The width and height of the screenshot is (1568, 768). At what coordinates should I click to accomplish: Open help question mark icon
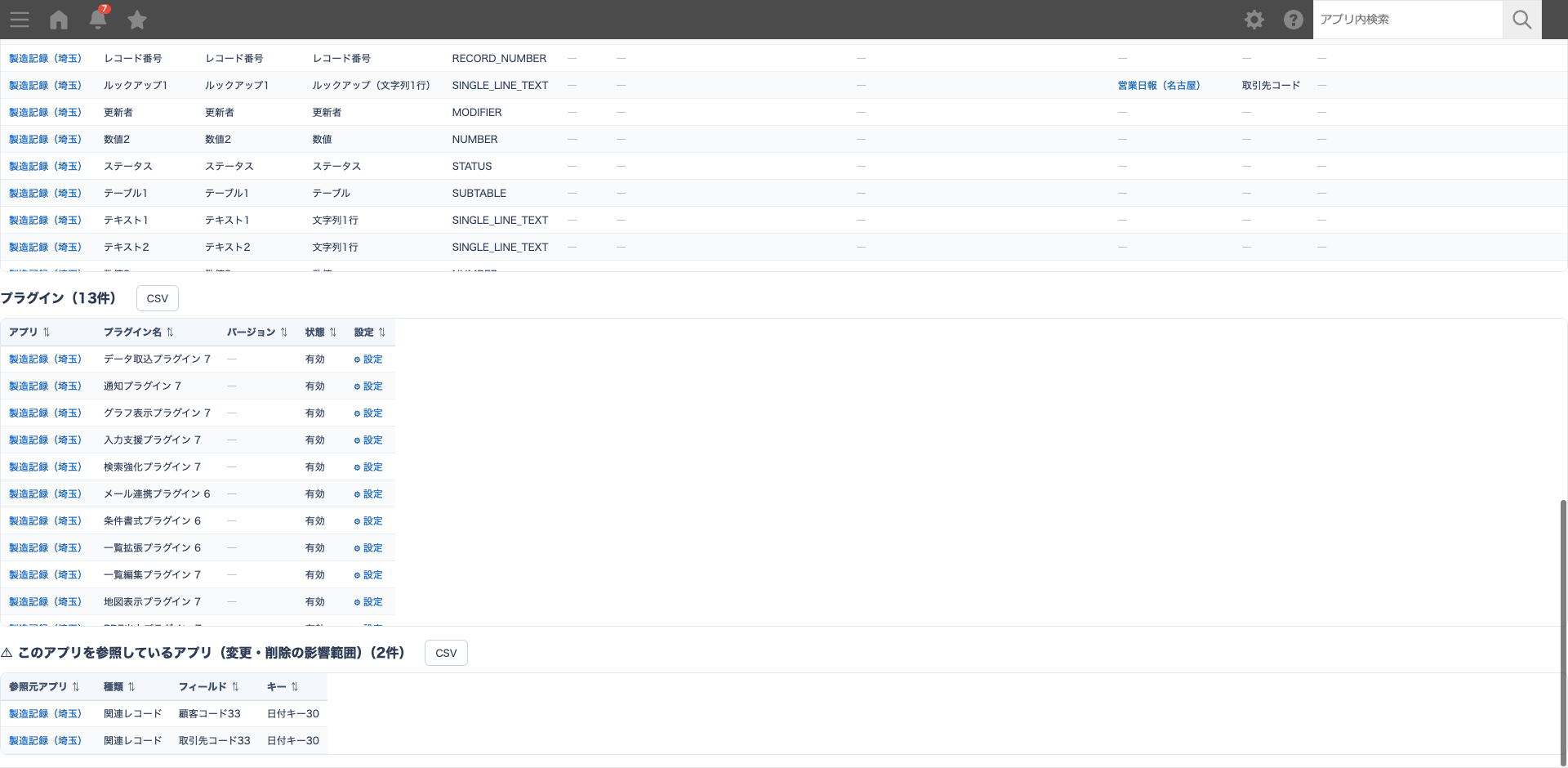click(1294, 20)
